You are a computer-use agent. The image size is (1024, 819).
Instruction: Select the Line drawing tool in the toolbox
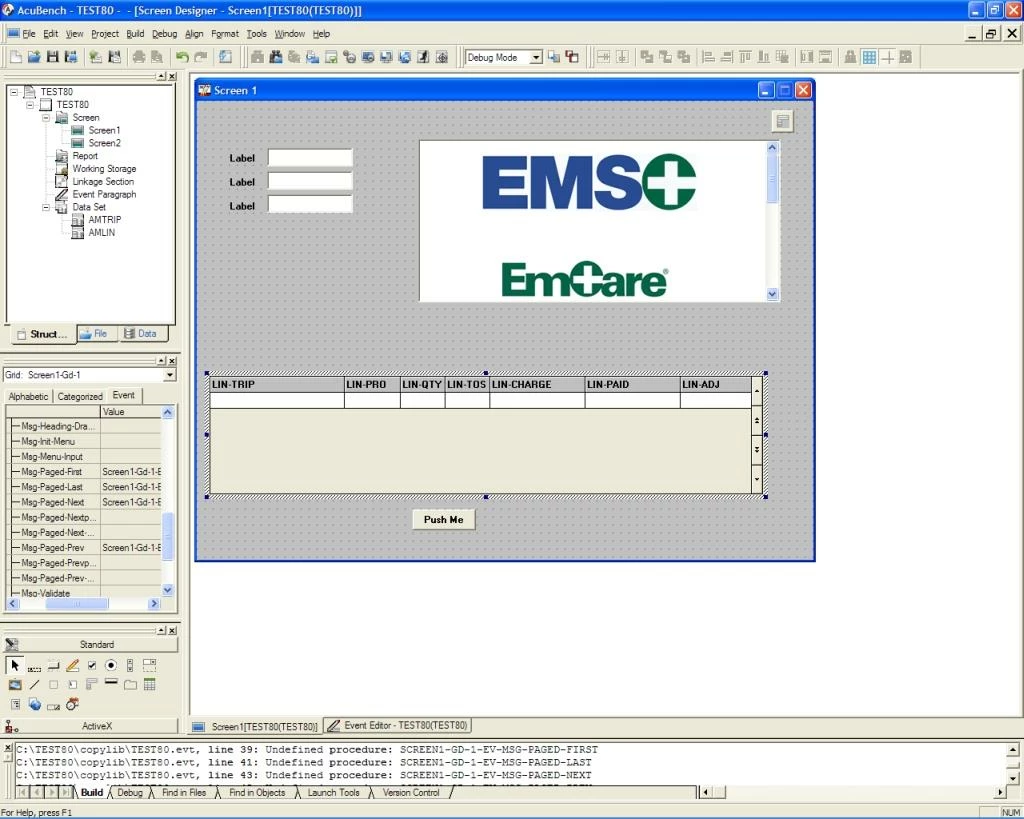pos(34,684)
